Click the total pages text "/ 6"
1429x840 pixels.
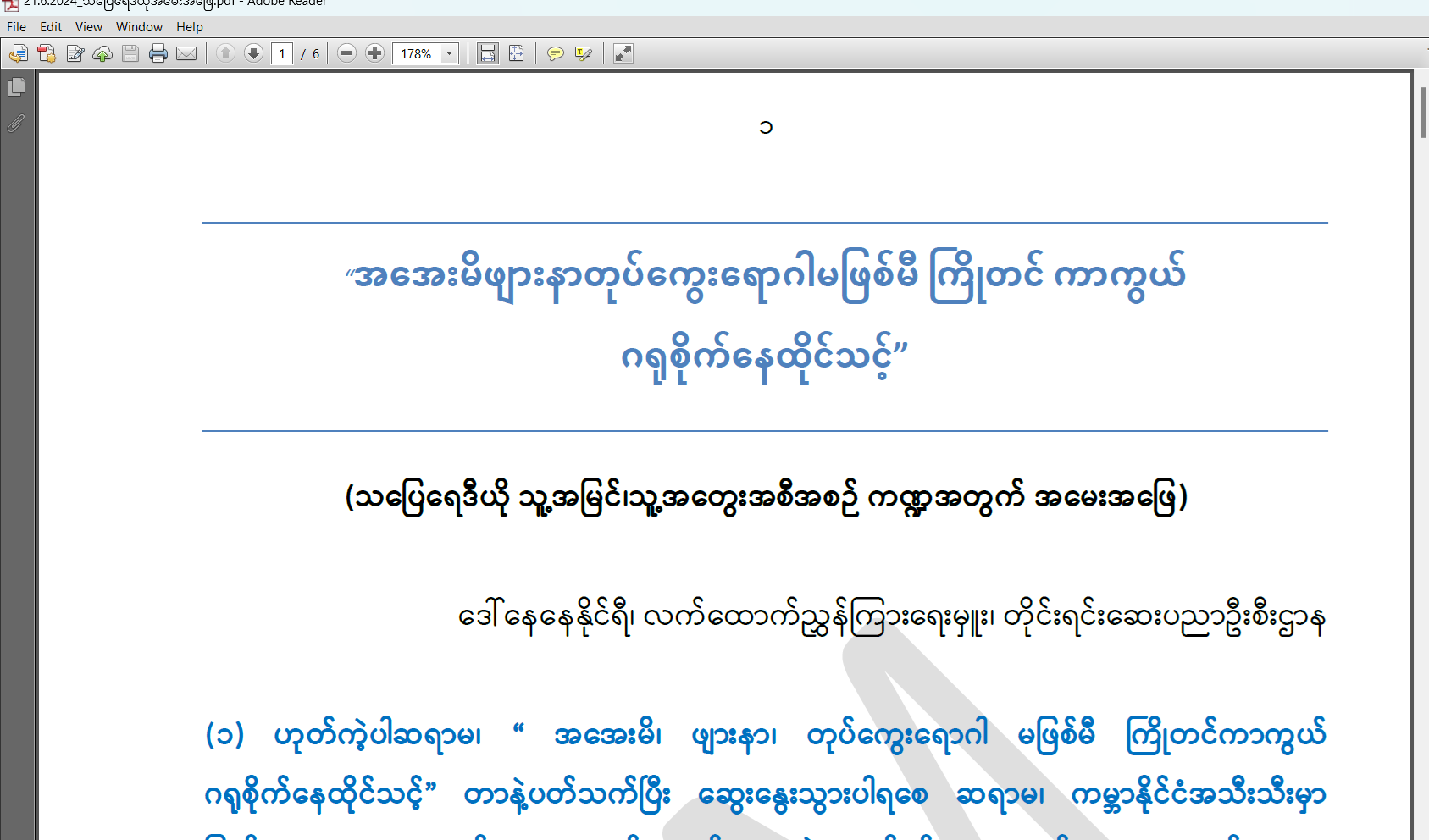(x=310, y=54)
